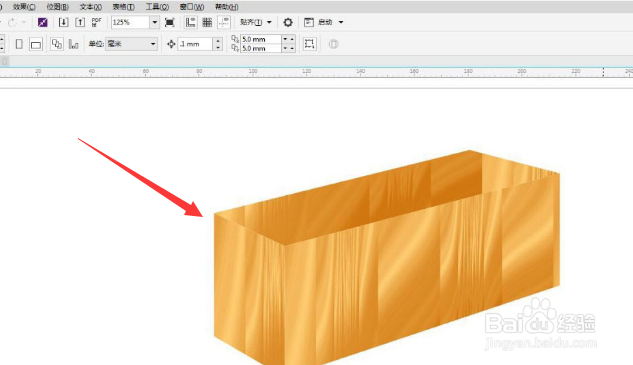
Task: Click the current page layout icon
Action: pos(73,44)
